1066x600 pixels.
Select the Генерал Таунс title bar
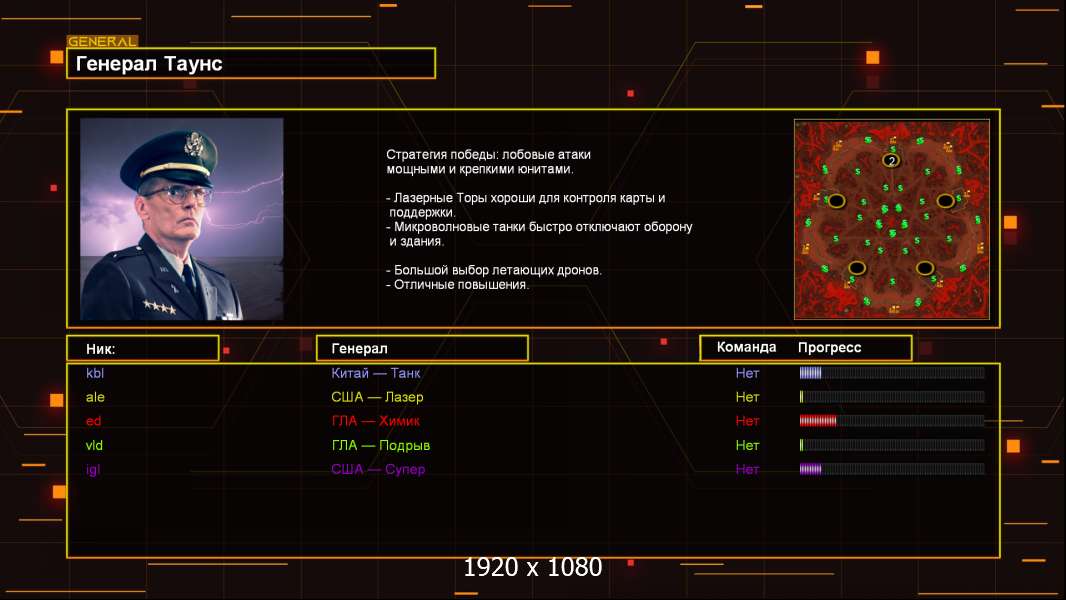click(x=250, y=64)
